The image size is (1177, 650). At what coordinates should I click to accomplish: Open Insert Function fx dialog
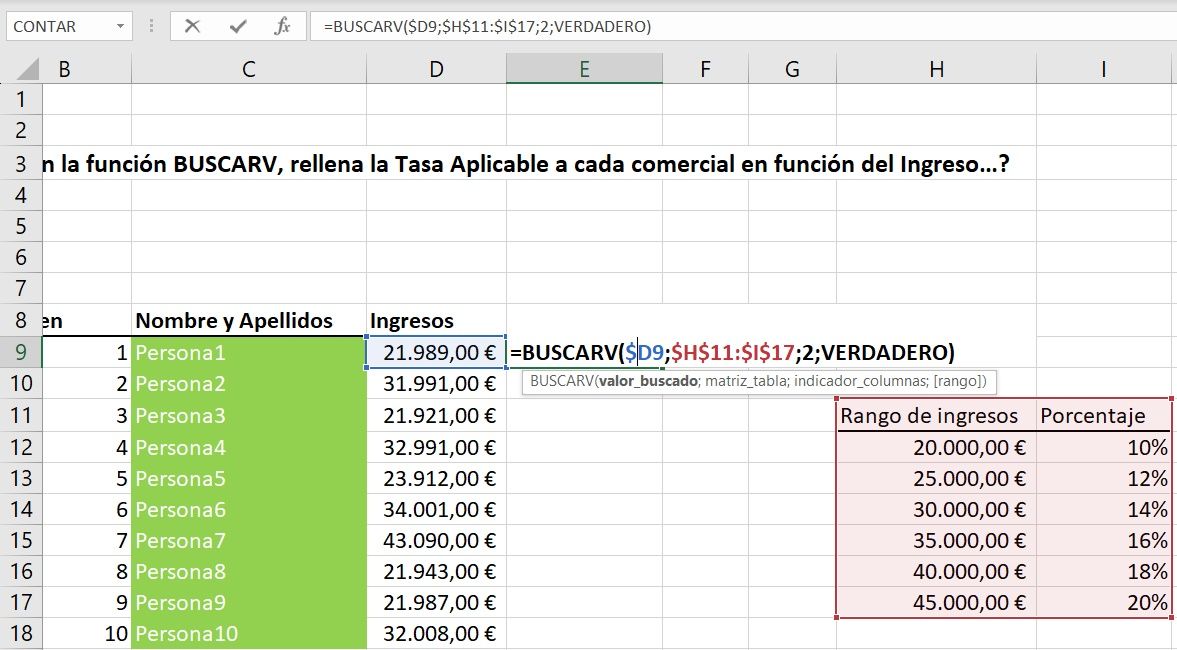click(x=283, y=27)
